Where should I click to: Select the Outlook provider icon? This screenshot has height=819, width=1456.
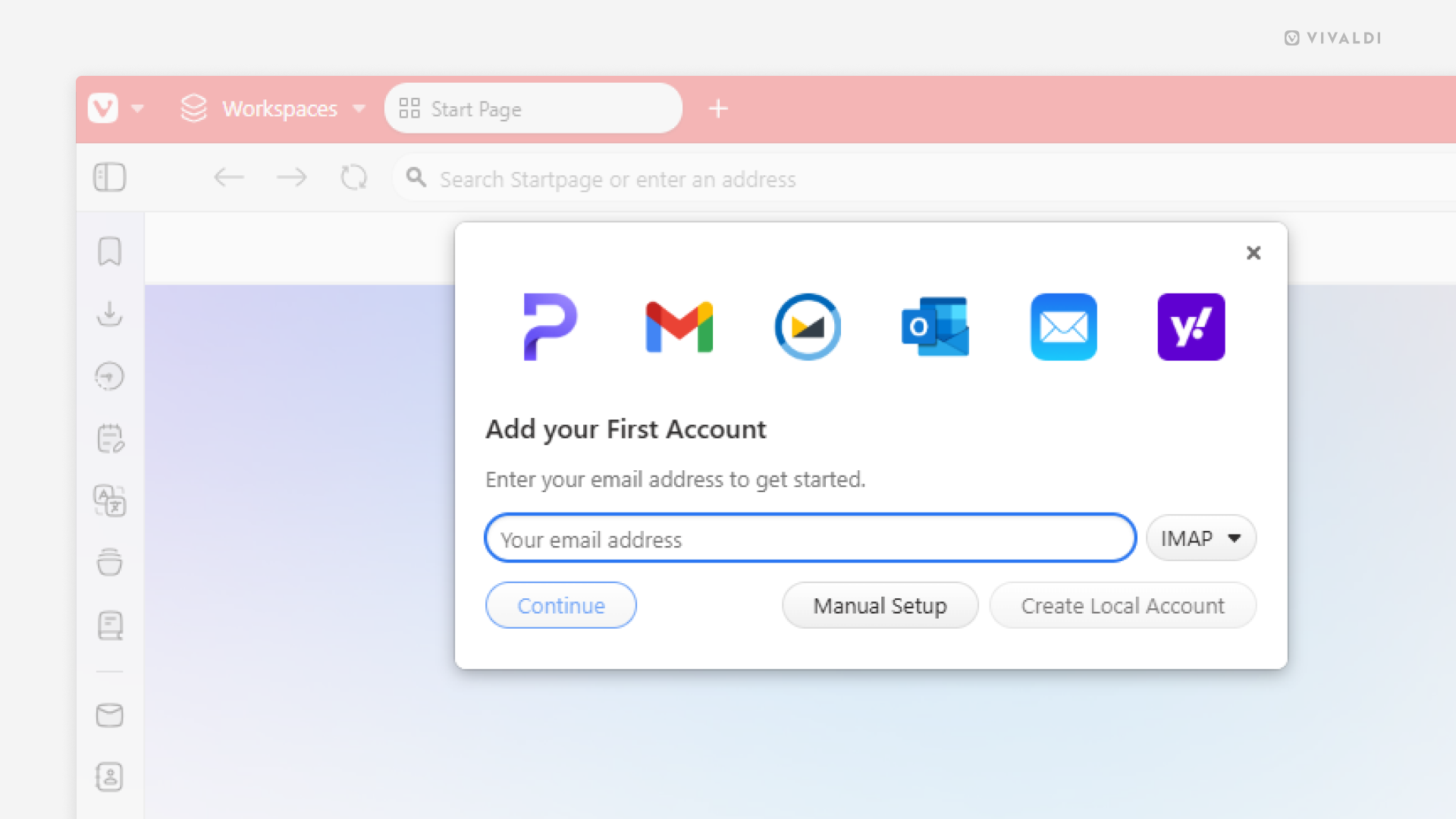[935, 327]
